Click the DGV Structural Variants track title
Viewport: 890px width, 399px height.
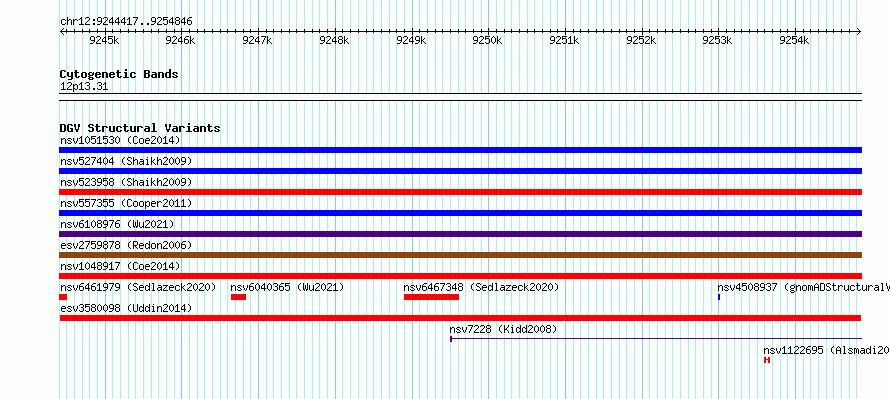pos(140,128)
